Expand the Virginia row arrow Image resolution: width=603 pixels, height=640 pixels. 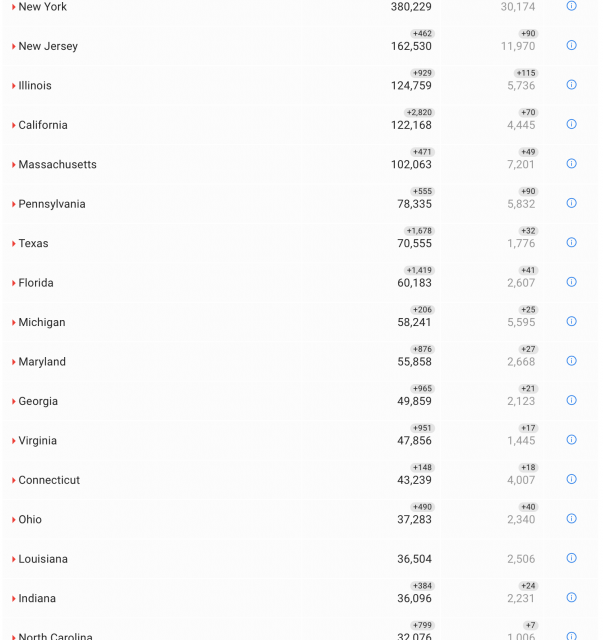(x=14, y=441)
